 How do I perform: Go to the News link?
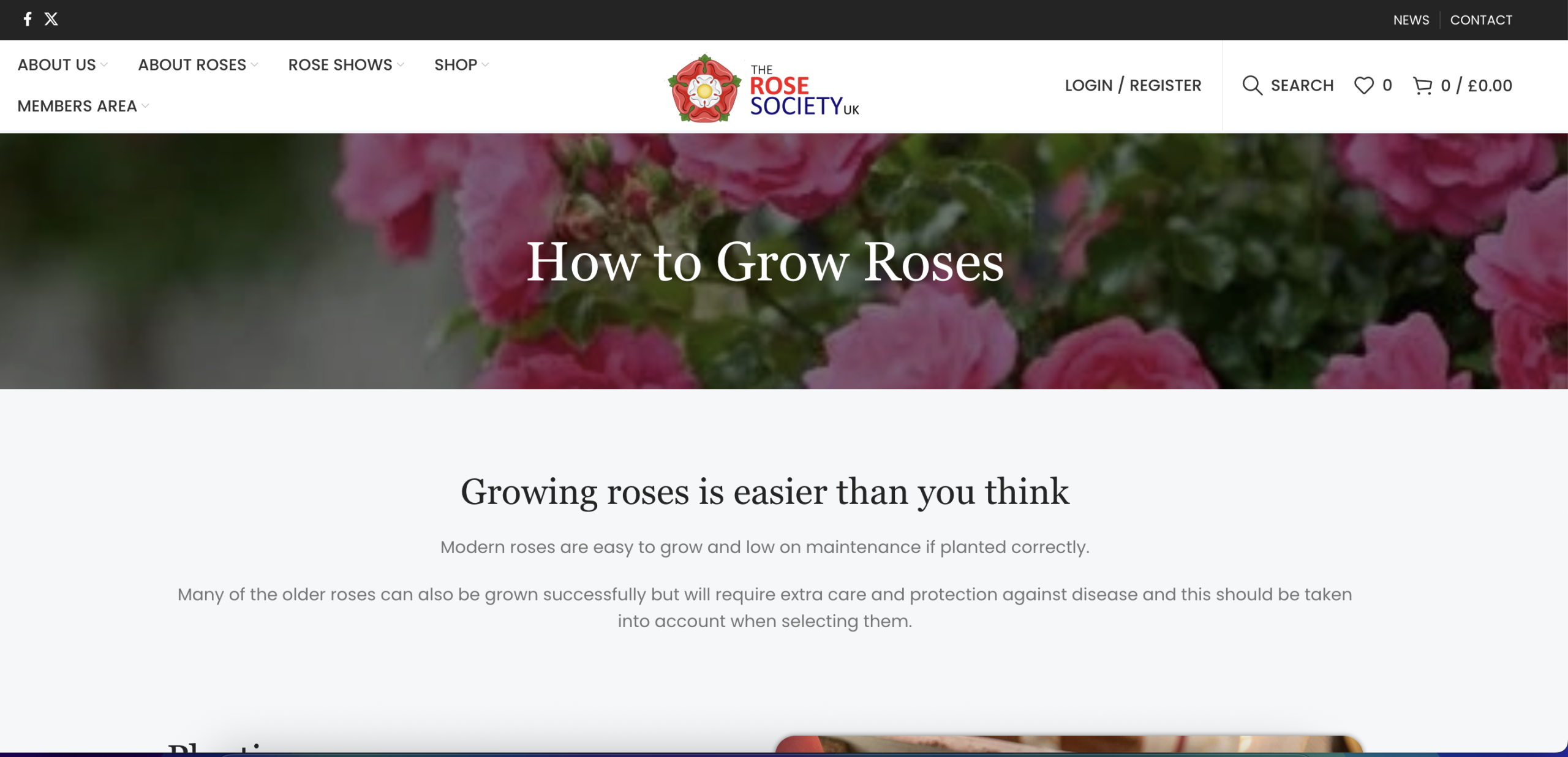1411,20
